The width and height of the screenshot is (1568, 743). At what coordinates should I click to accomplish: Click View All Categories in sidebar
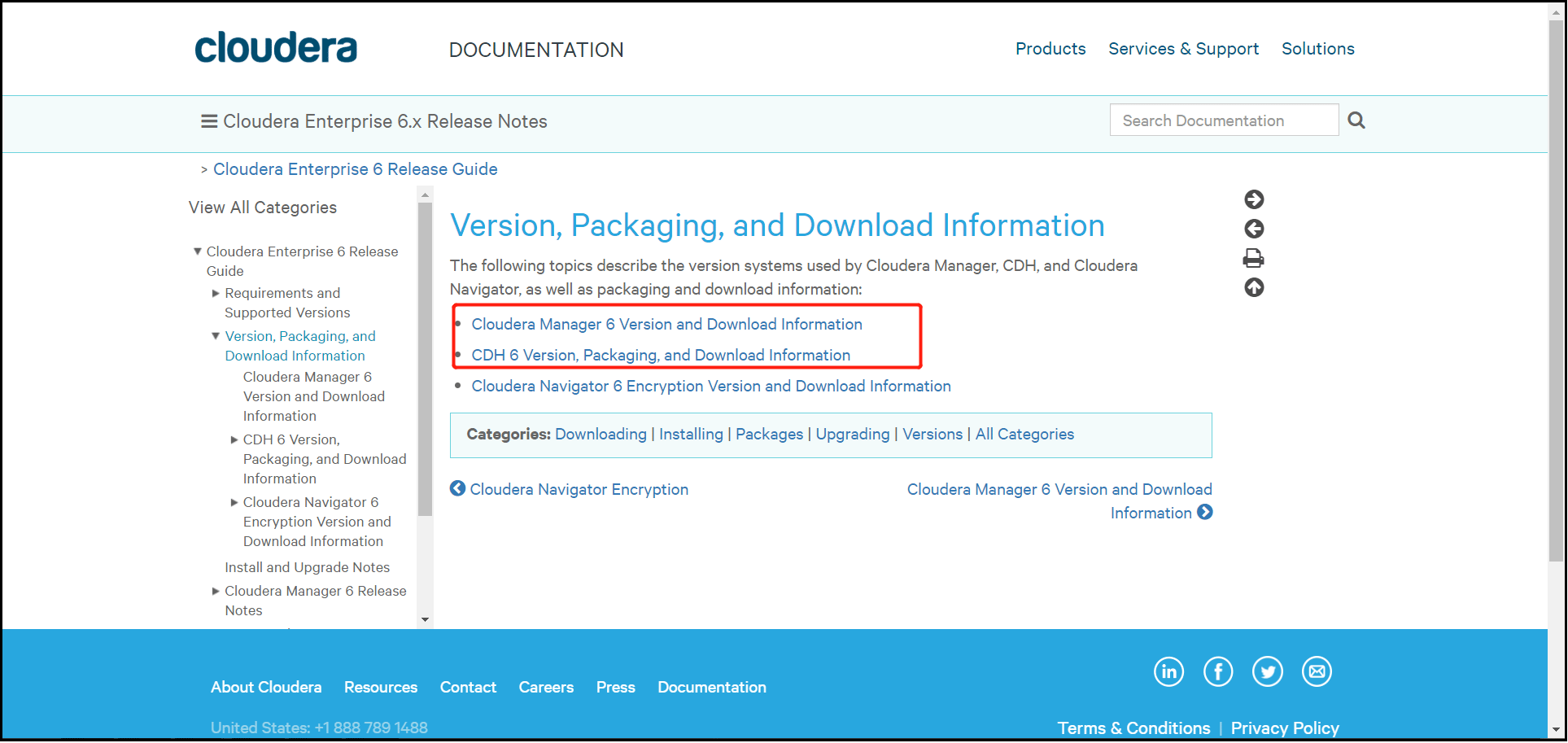pos(263,208)
